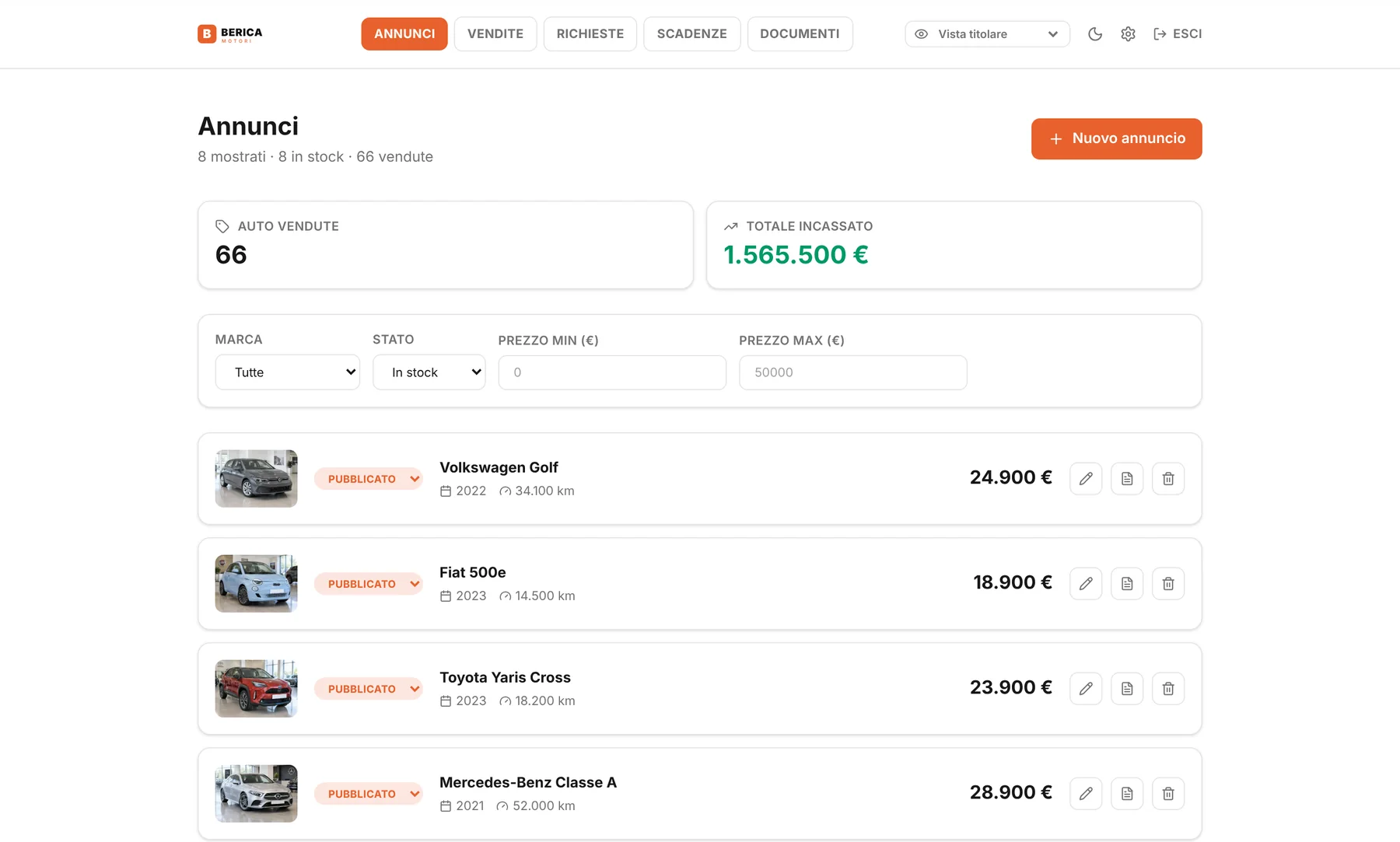Focus the Prezzo max field
1400x842 pixels.
(853, 372)
